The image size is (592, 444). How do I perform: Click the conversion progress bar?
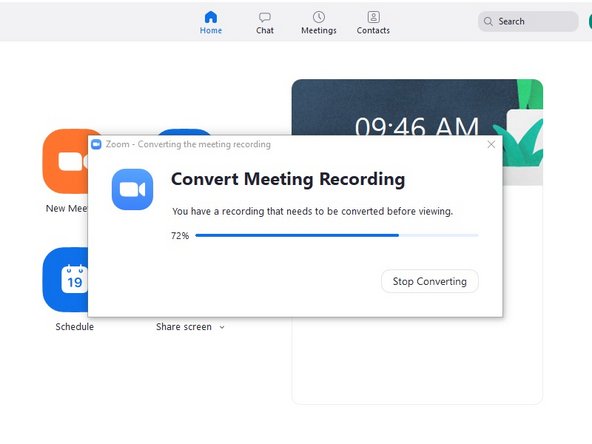coord(337,235)
